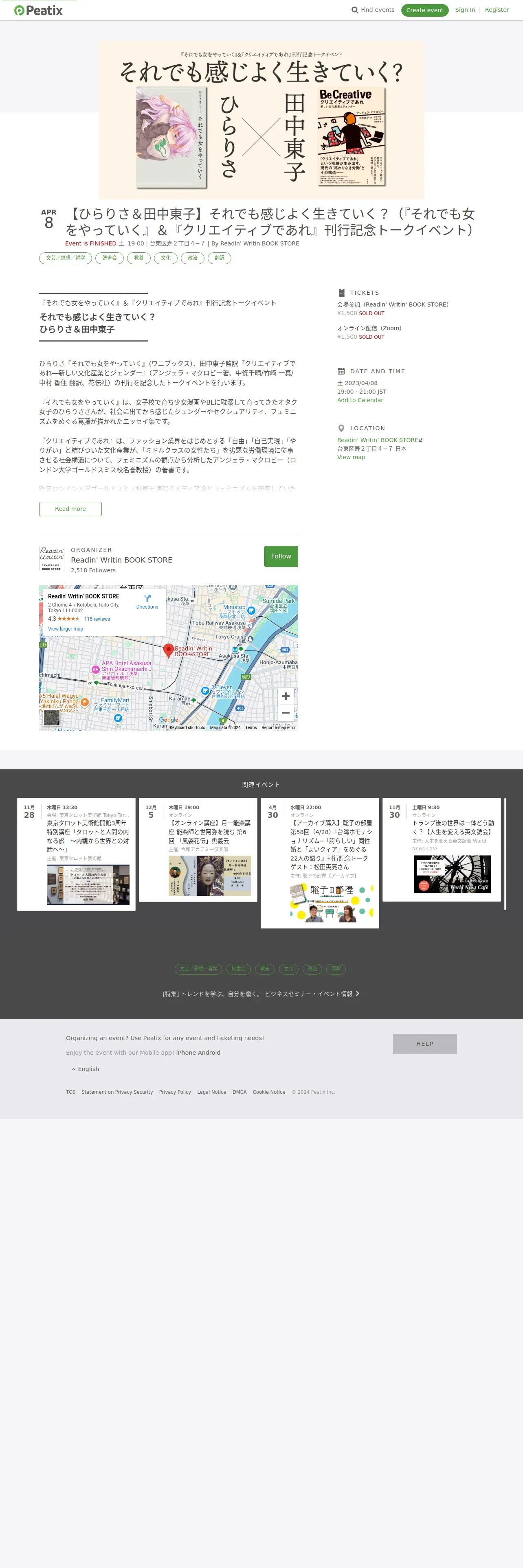Open the トランプ後の世界 event title
Viewport: 523px width, 1568px height.
(x=454, y=827)
